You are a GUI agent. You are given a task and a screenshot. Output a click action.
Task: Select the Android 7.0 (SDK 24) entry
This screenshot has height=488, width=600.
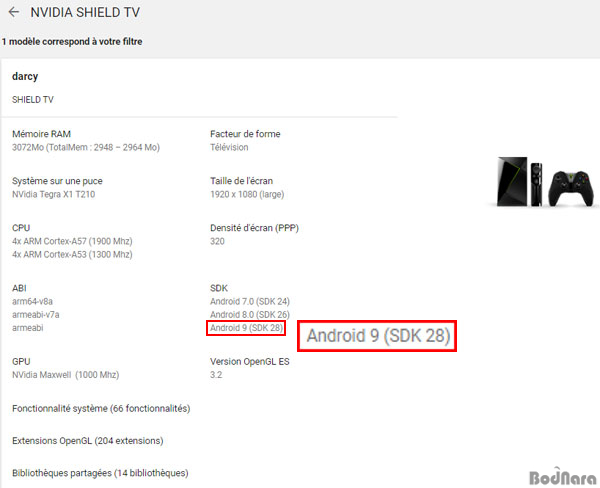[249, 302]
